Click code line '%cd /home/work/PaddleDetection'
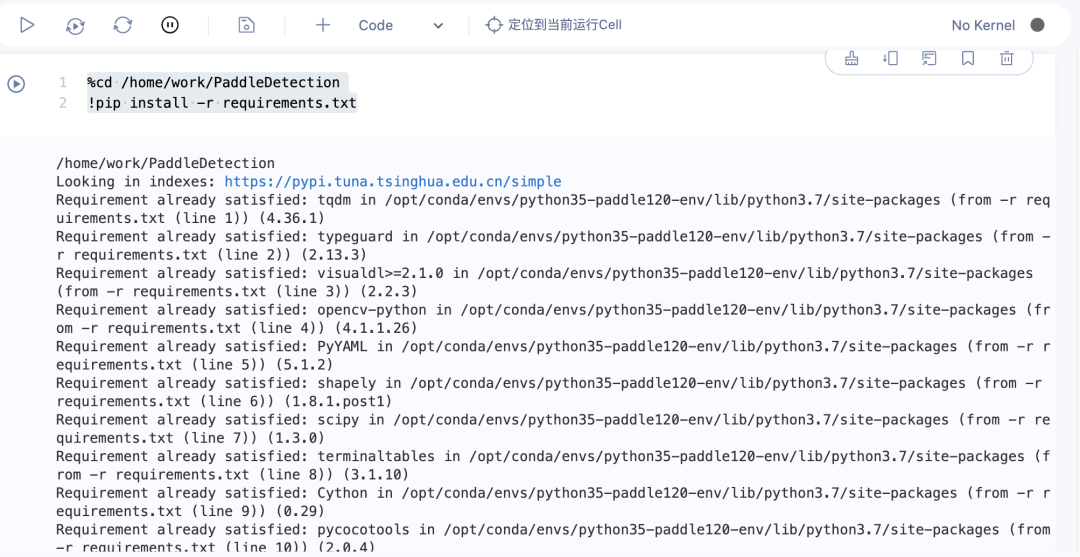Viewport: 1080px width, 557px height. pos(214,83)
